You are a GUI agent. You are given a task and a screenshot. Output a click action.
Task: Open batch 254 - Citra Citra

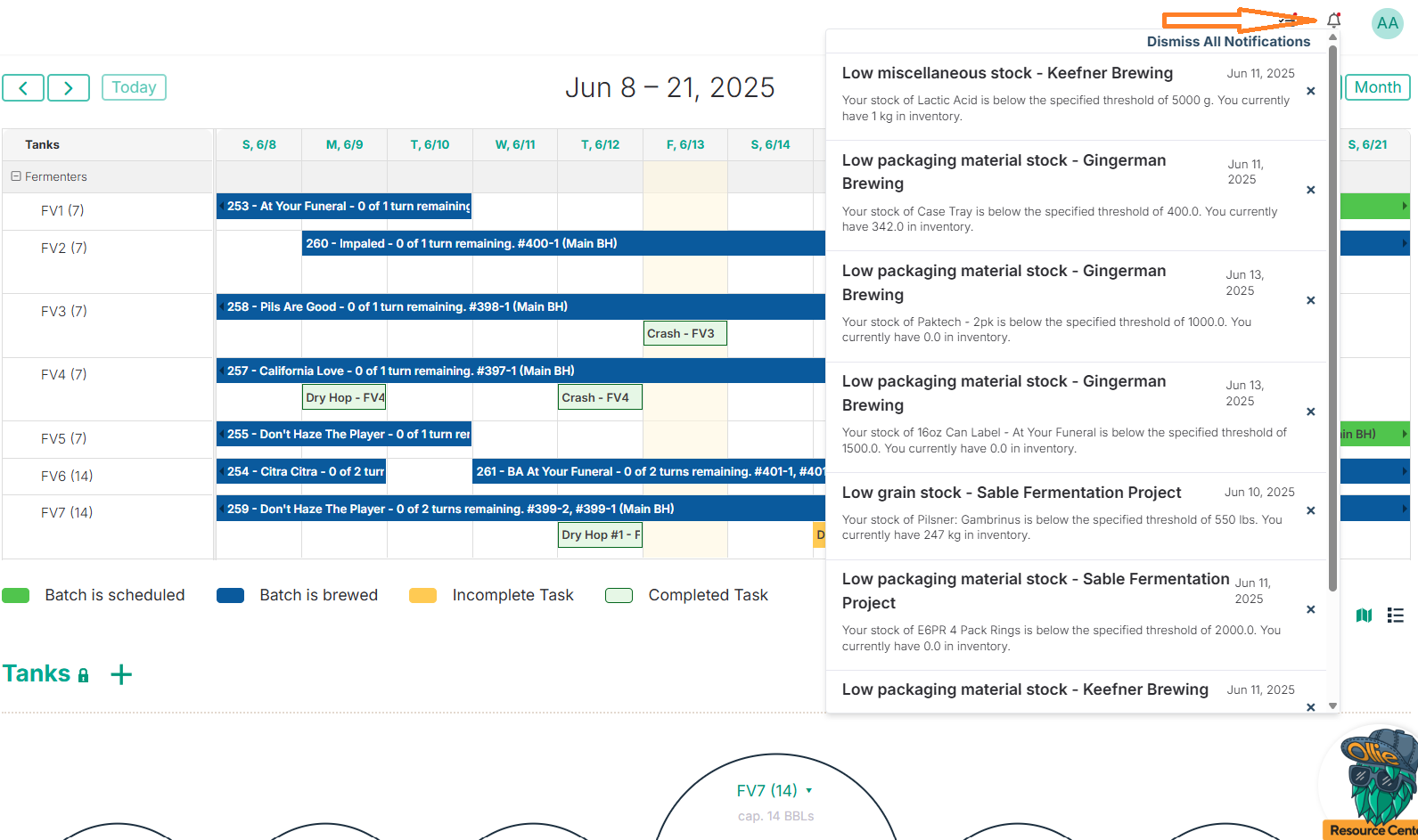pos(301,471)
